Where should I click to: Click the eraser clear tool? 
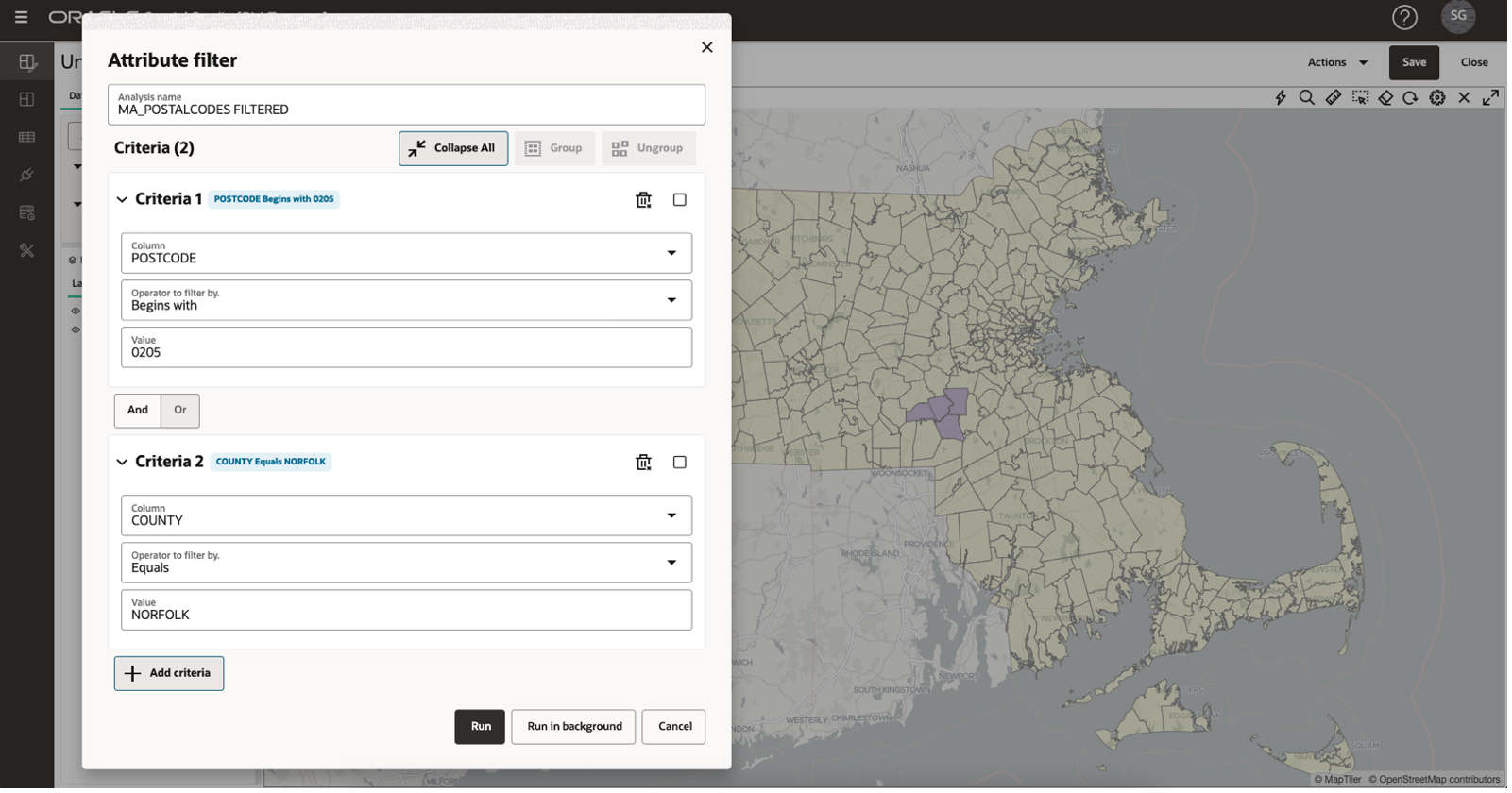1385,98
